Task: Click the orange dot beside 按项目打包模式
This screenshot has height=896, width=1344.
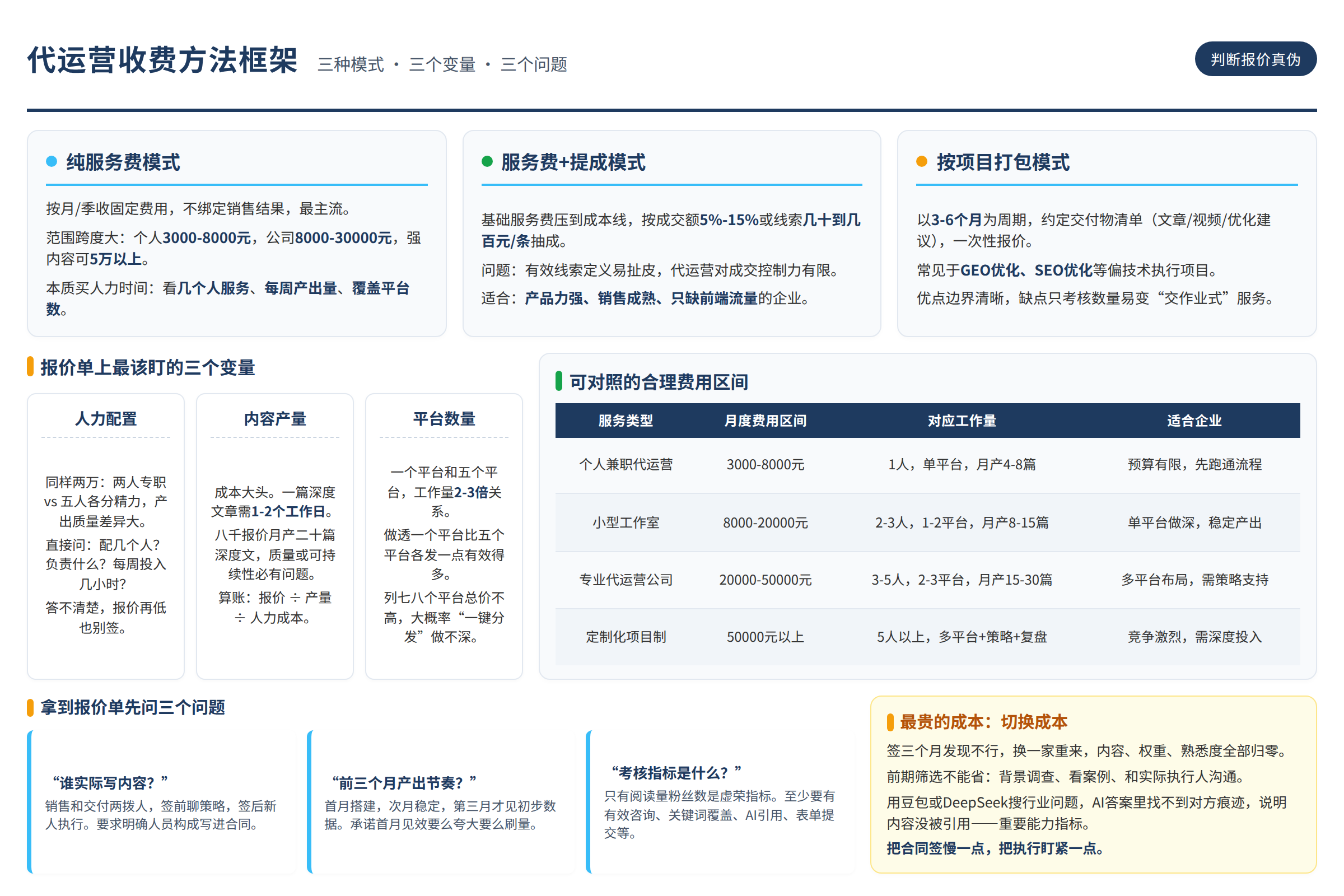Action: coord(922,161)
